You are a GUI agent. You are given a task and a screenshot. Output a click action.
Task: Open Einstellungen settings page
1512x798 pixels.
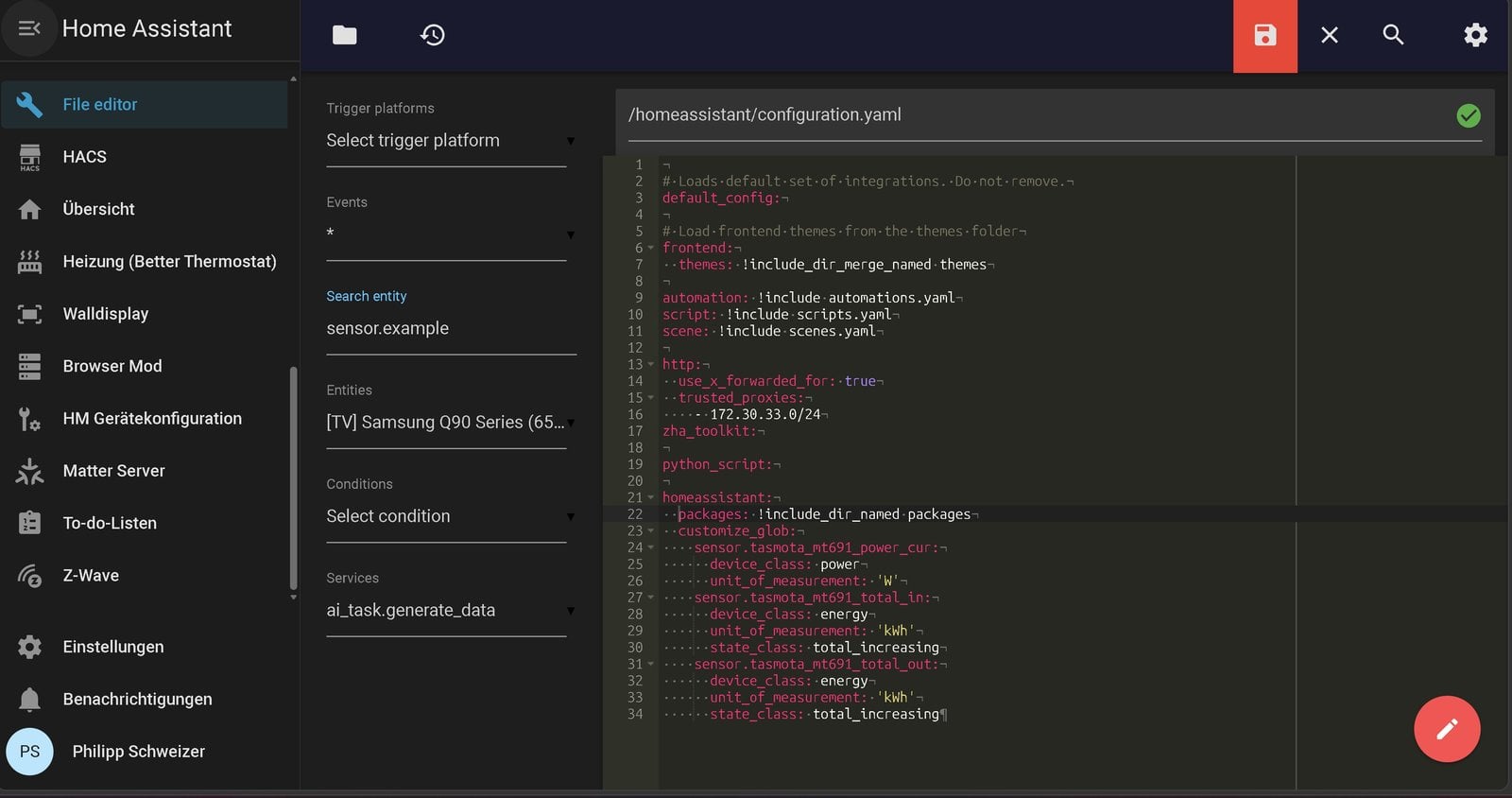[x=145, y=647]
